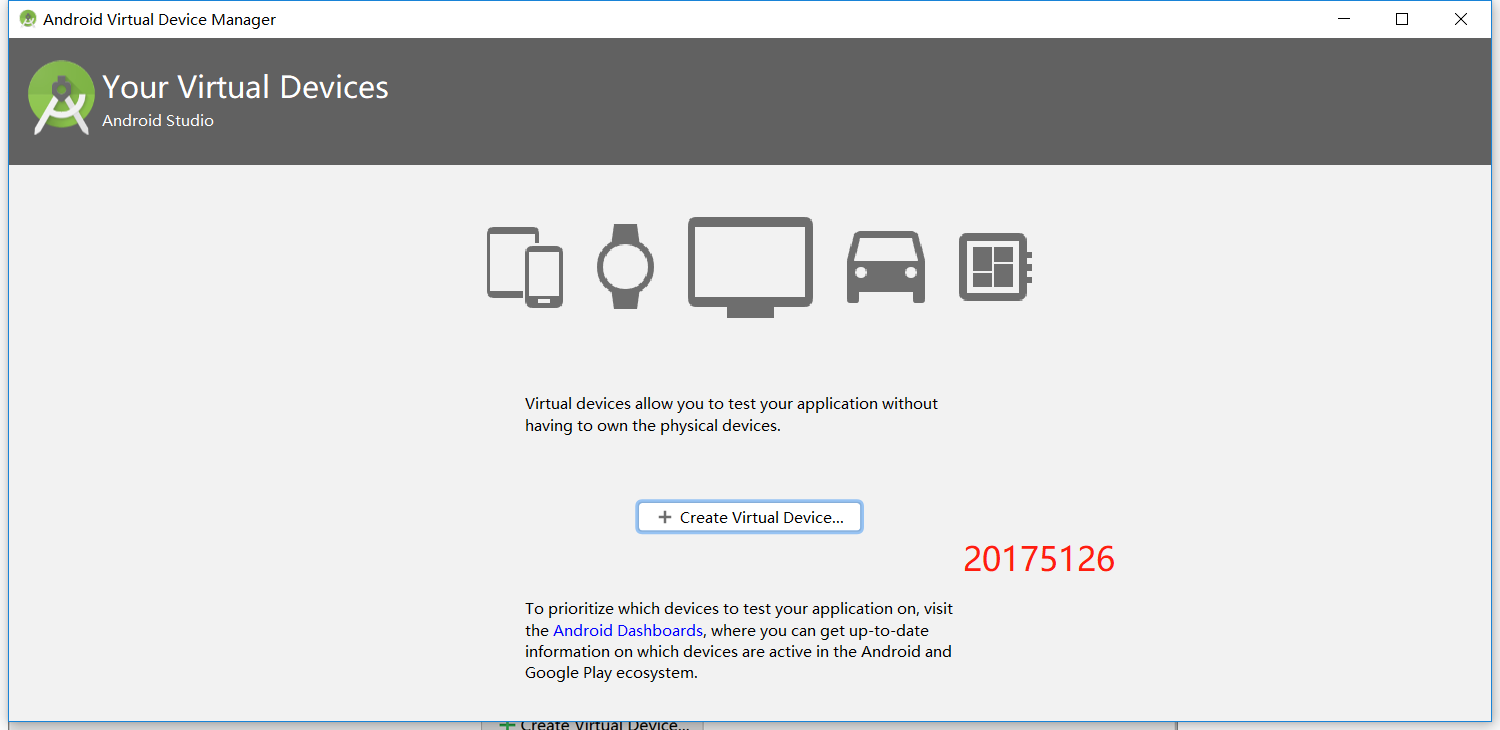This screenshot has width=1500, height=730.
Task: Minimize the Android Virtual Device Manager window
Action: (1343, 19)
